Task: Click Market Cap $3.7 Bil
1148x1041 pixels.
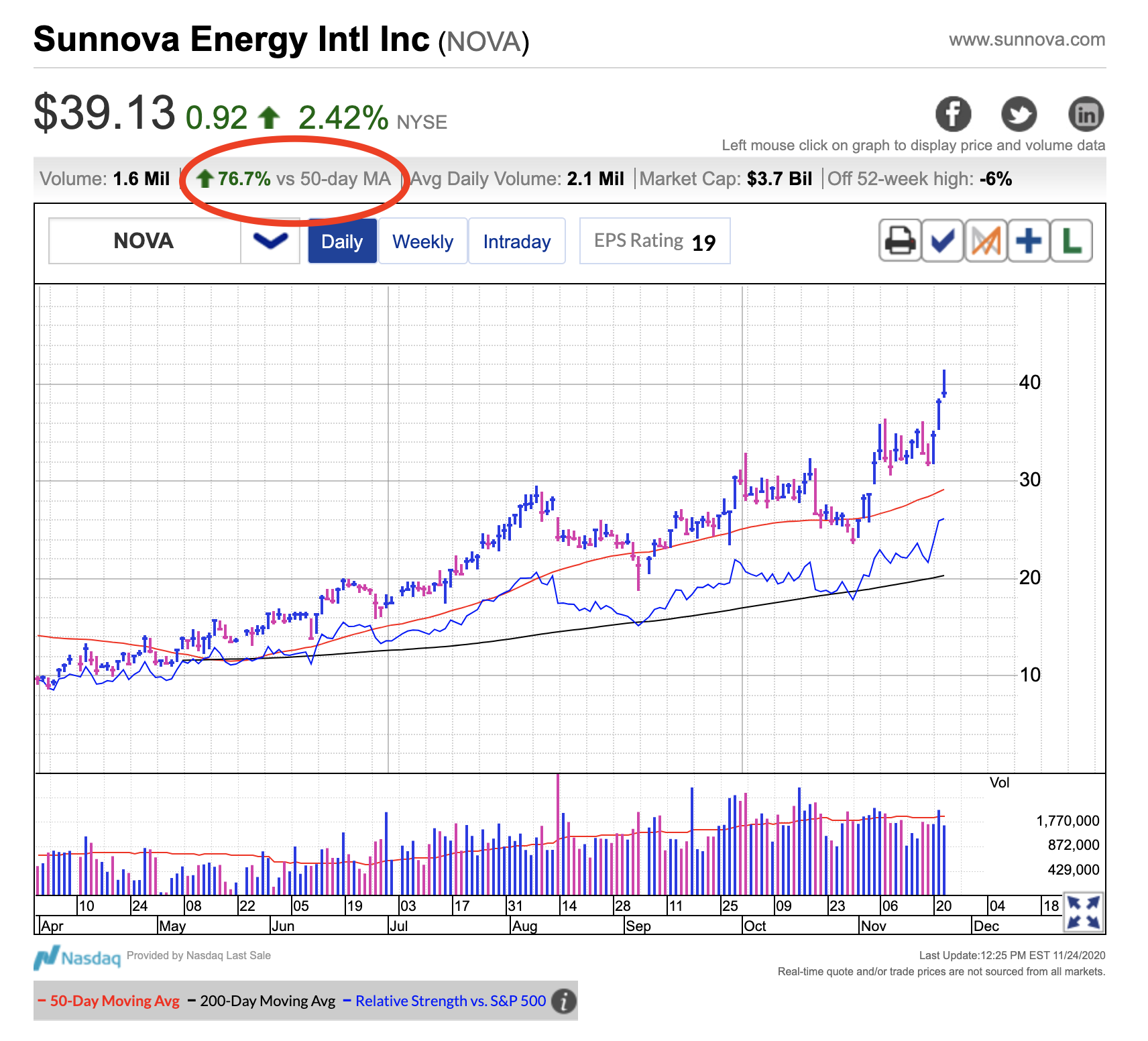Action: coord(726,179)
